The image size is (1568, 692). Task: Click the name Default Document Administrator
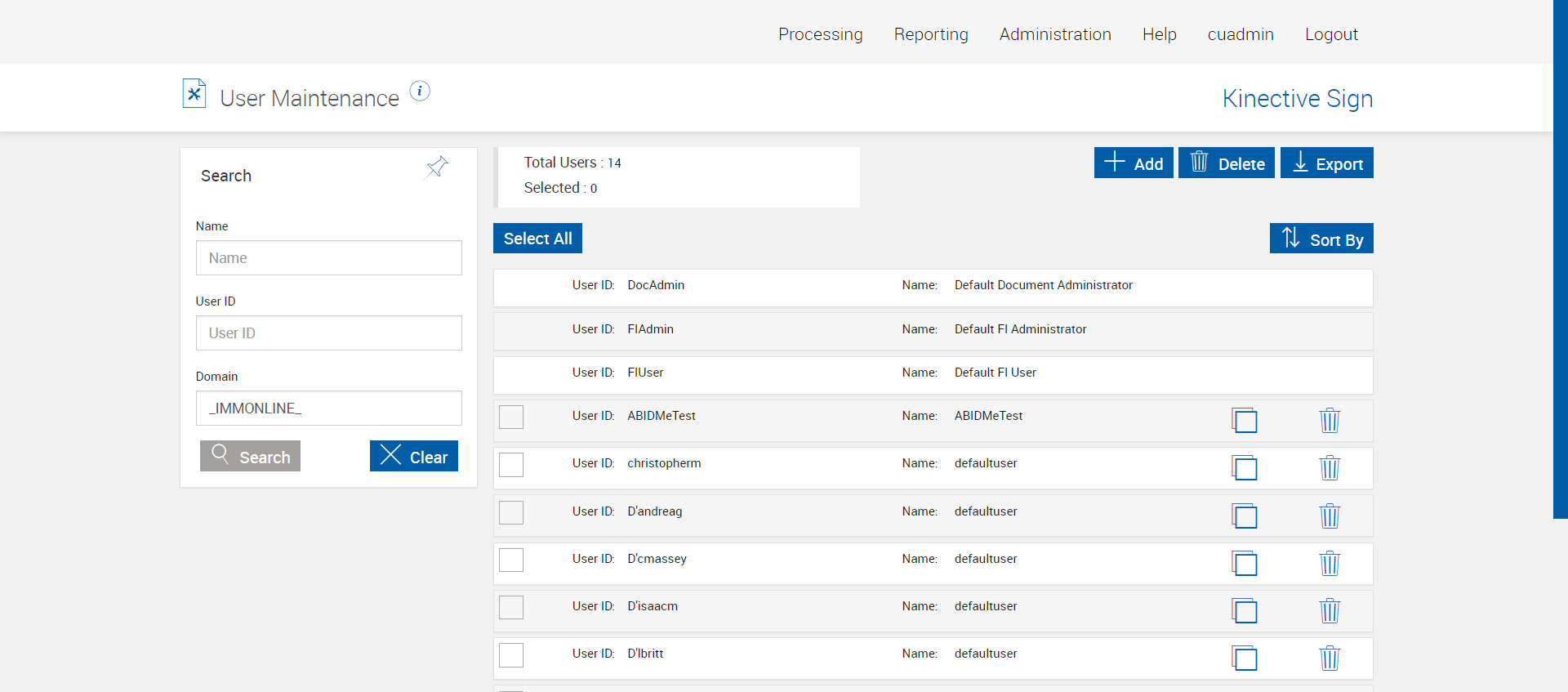click(1044, 285)
